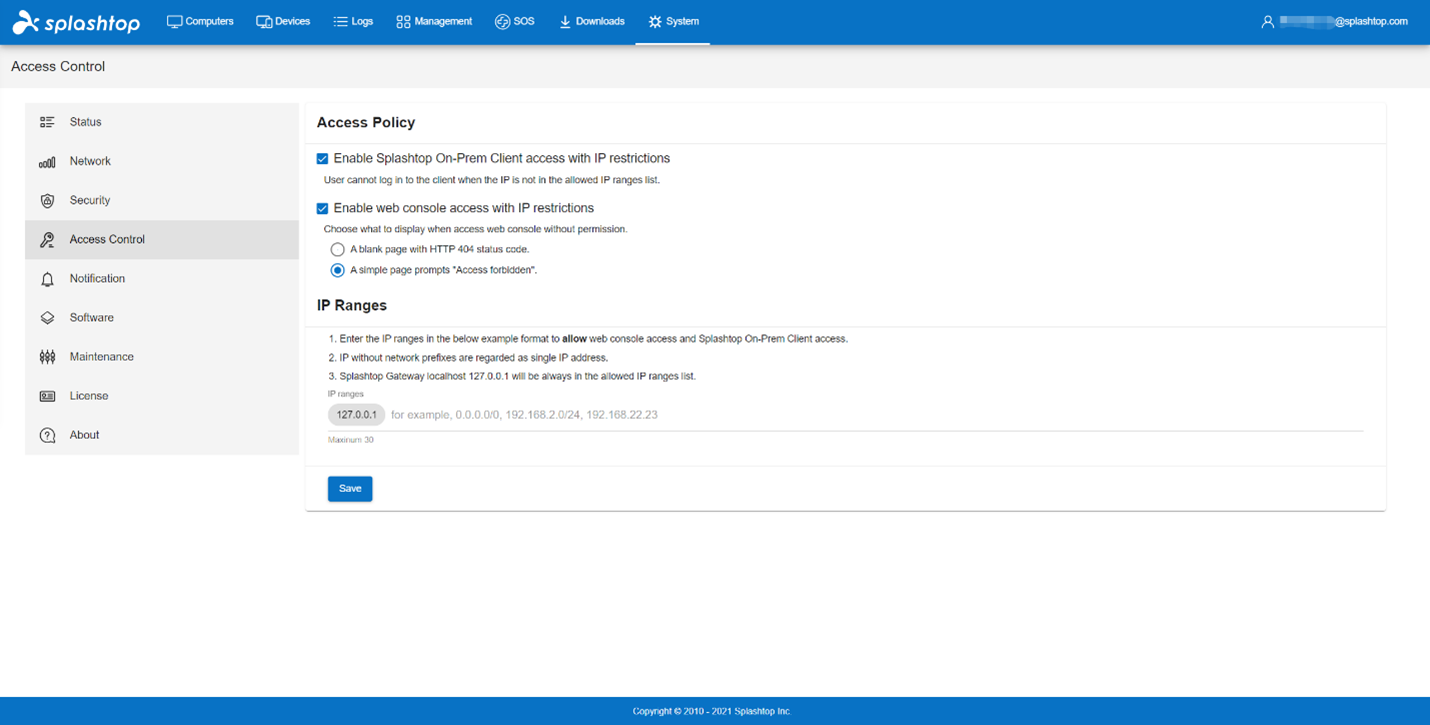Click the System gear icon

click(655, 21)
